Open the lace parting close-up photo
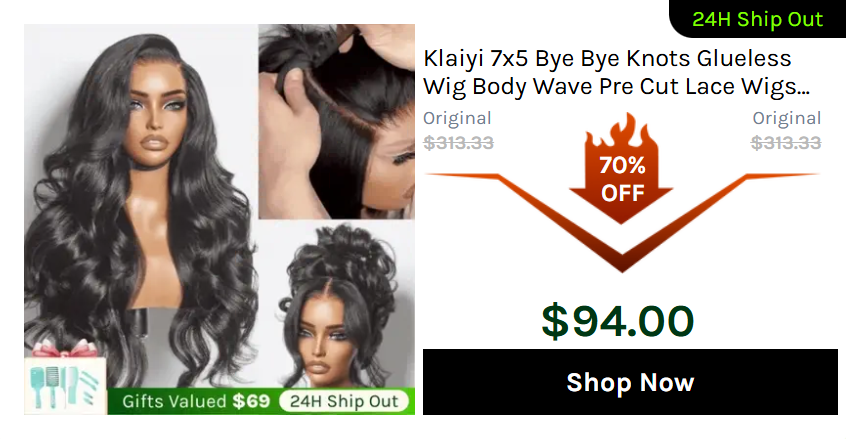 [x=337, y=121]
